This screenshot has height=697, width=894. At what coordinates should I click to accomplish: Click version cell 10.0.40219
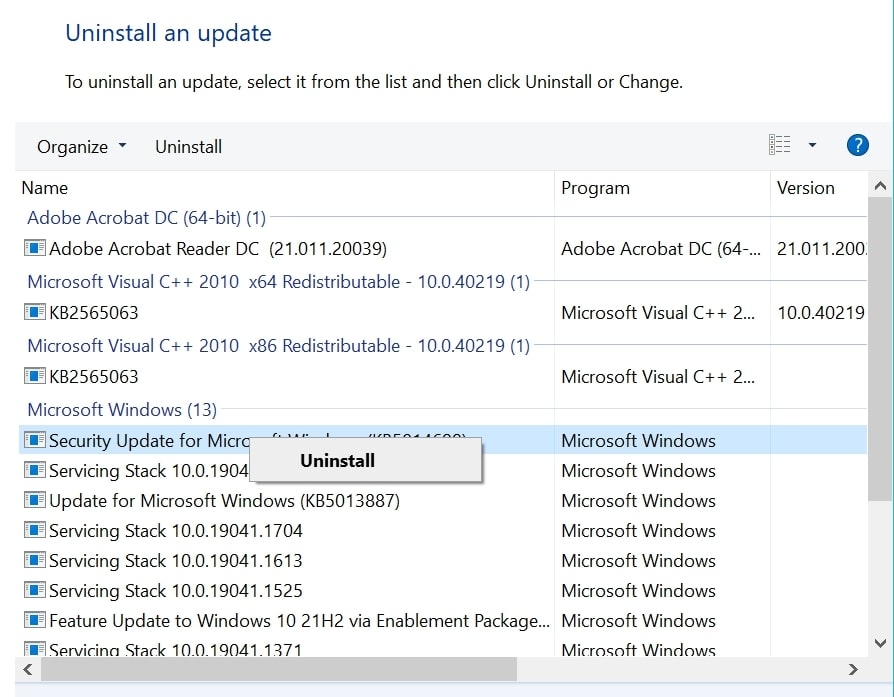[x=821, y=313]
